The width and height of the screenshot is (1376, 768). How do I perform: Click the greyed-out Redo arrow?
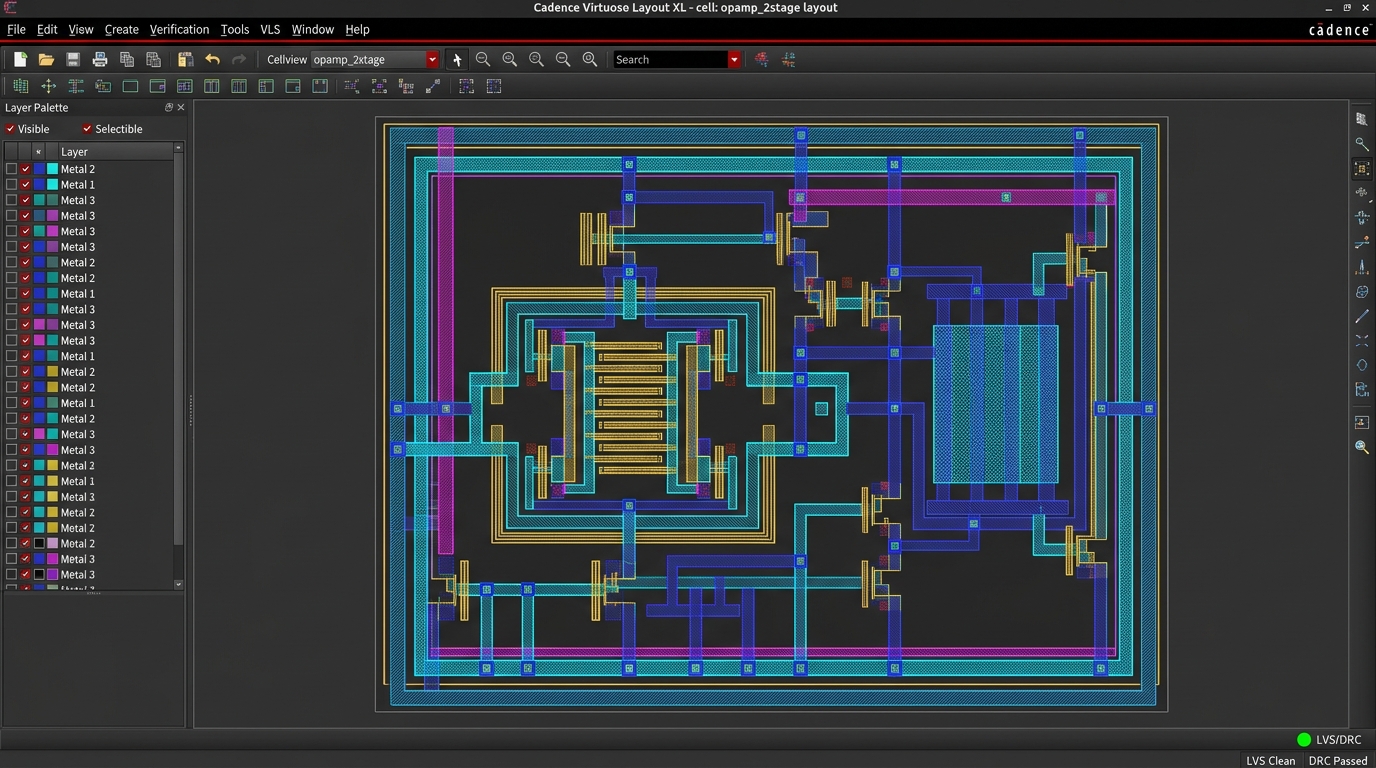coord(239,60)
